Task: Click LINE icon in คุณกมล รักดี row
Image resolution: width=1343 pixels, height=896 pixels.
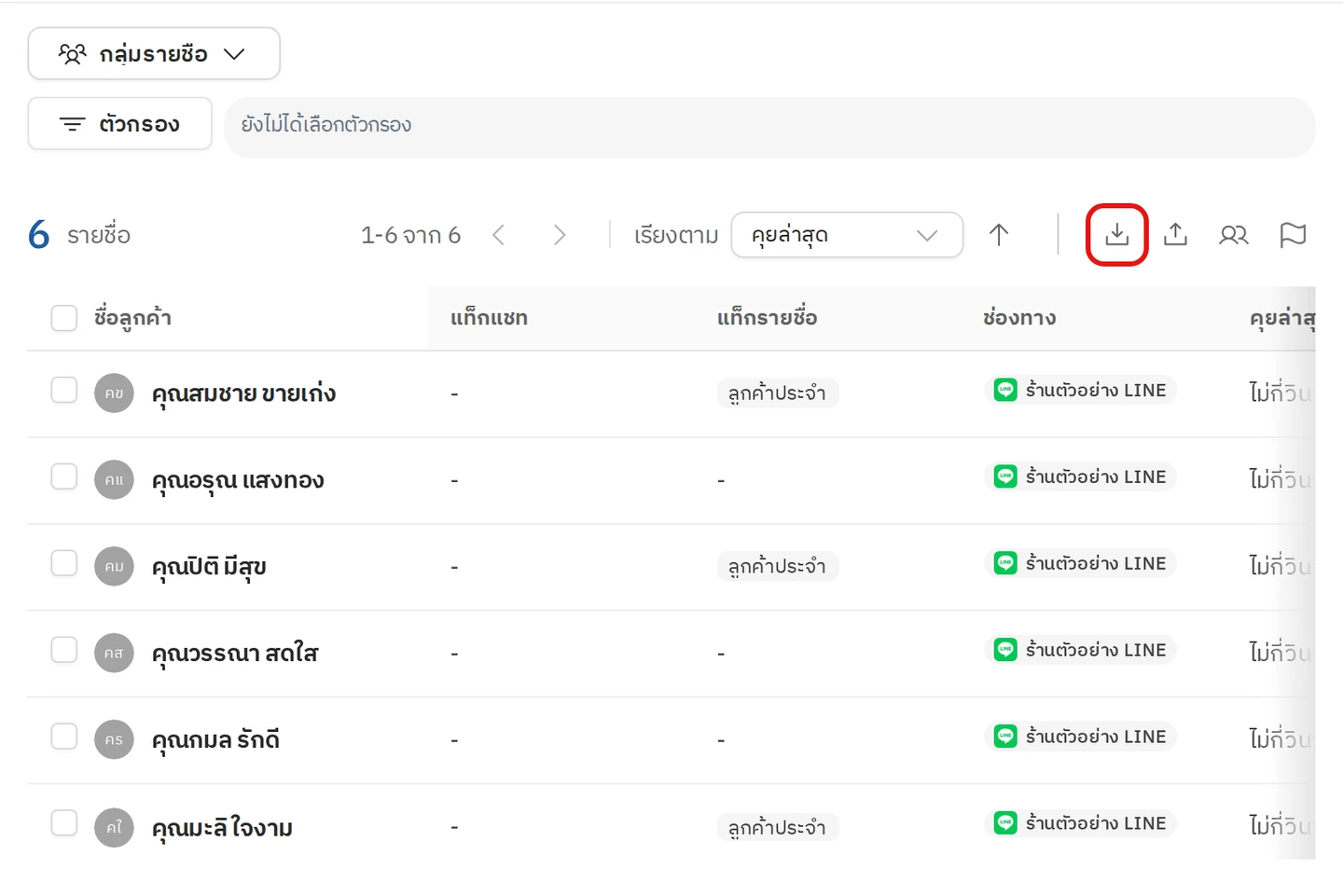Action: coord(1005,737)
